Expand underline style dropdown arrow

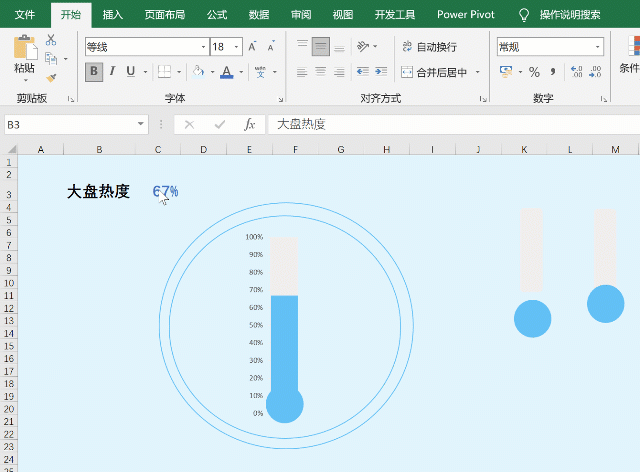click(145, 72)
